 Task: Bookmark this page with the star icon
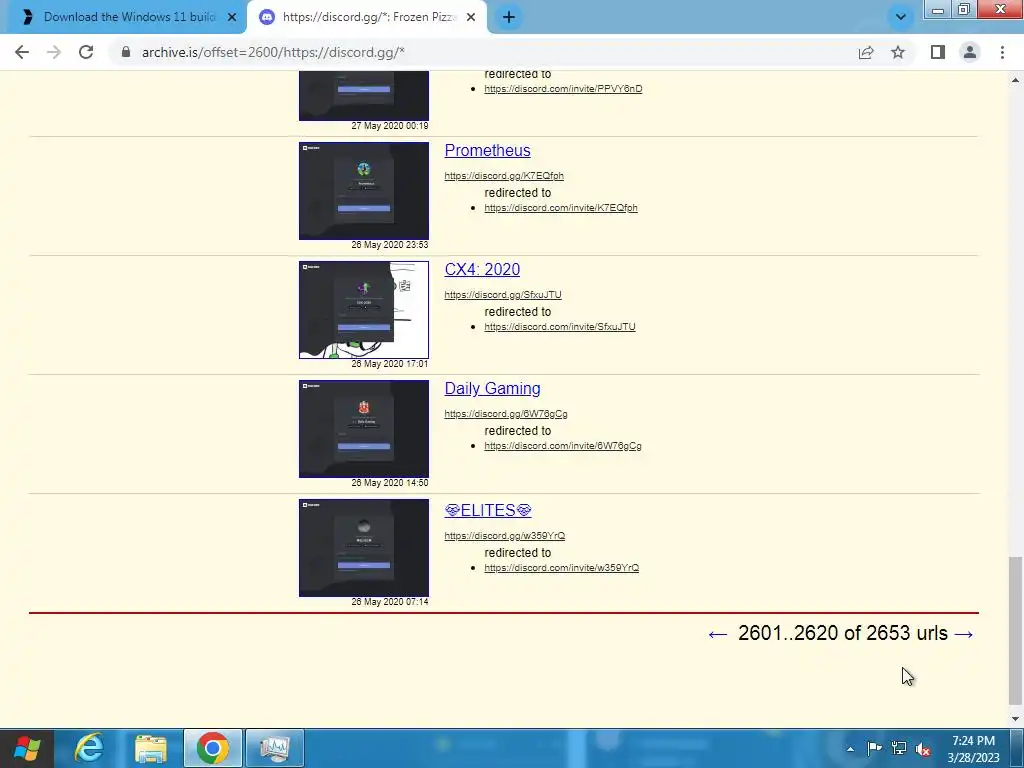click(898, 52)
